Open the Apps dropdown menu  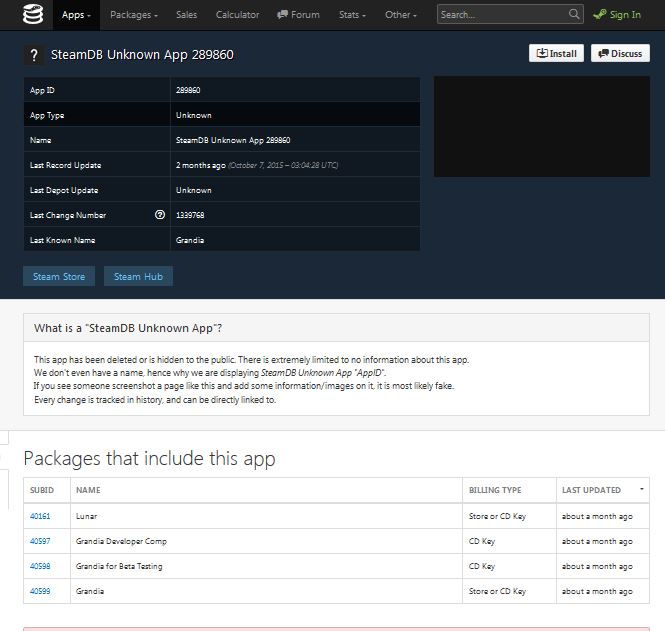[x=76, y=15]
